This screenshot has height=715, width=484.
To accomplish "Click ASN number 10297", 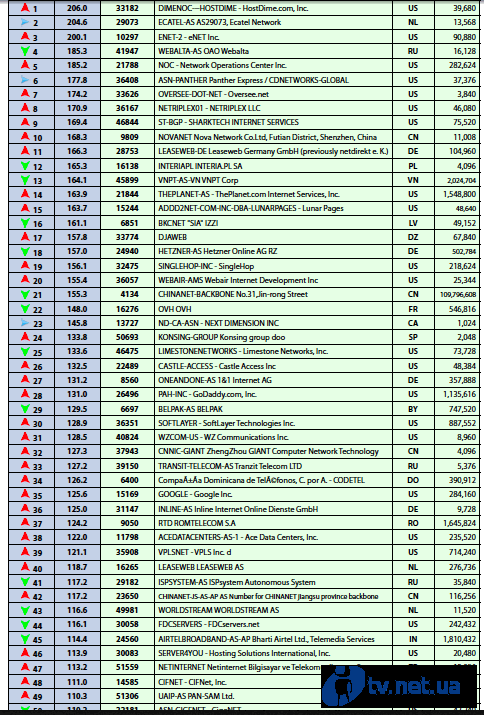I will (x=127, y=37).
